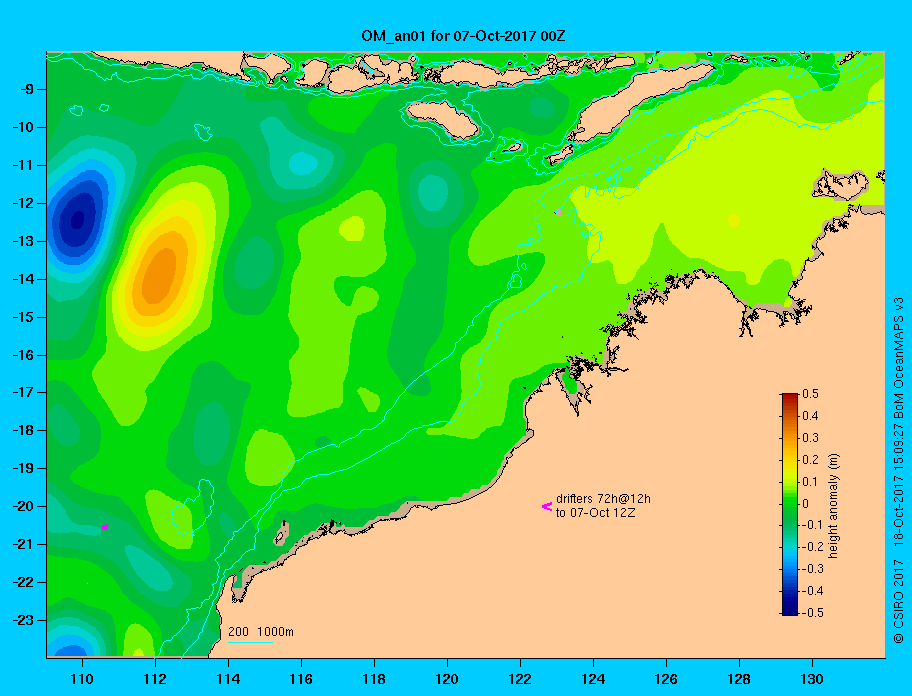Click the -15 latitude axis label
The width and height of the screenshot is (912, 696).
pyautogui.click(x=23, y=317)
